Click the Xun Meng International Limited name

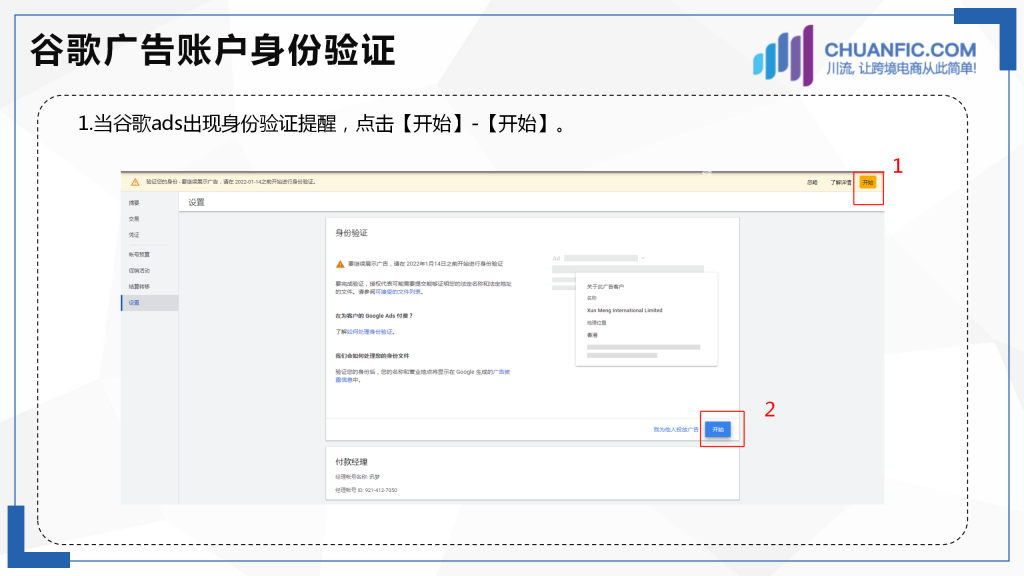[x=624, y=311]
